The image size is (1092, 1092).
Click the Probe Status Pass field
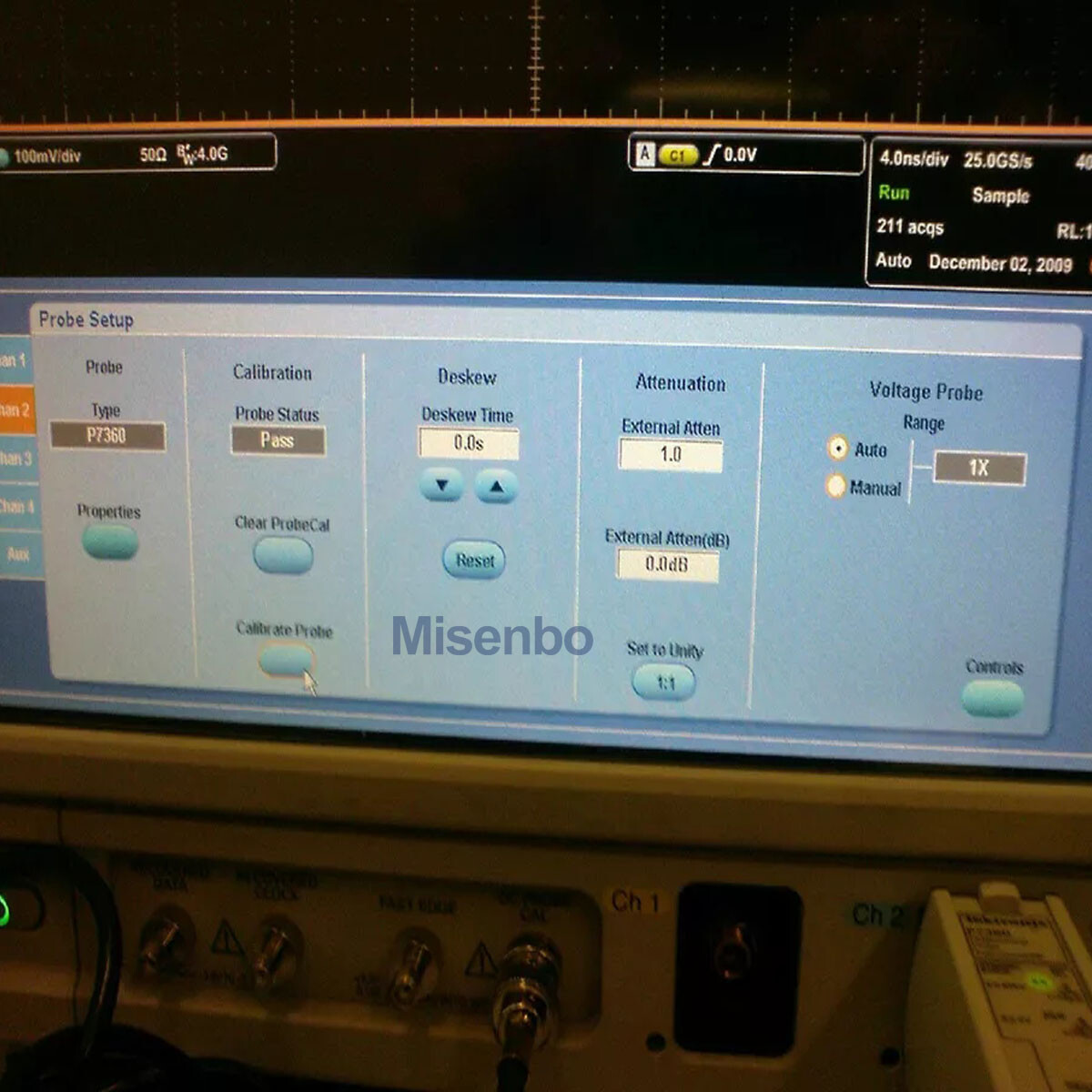tap(278, 440)
